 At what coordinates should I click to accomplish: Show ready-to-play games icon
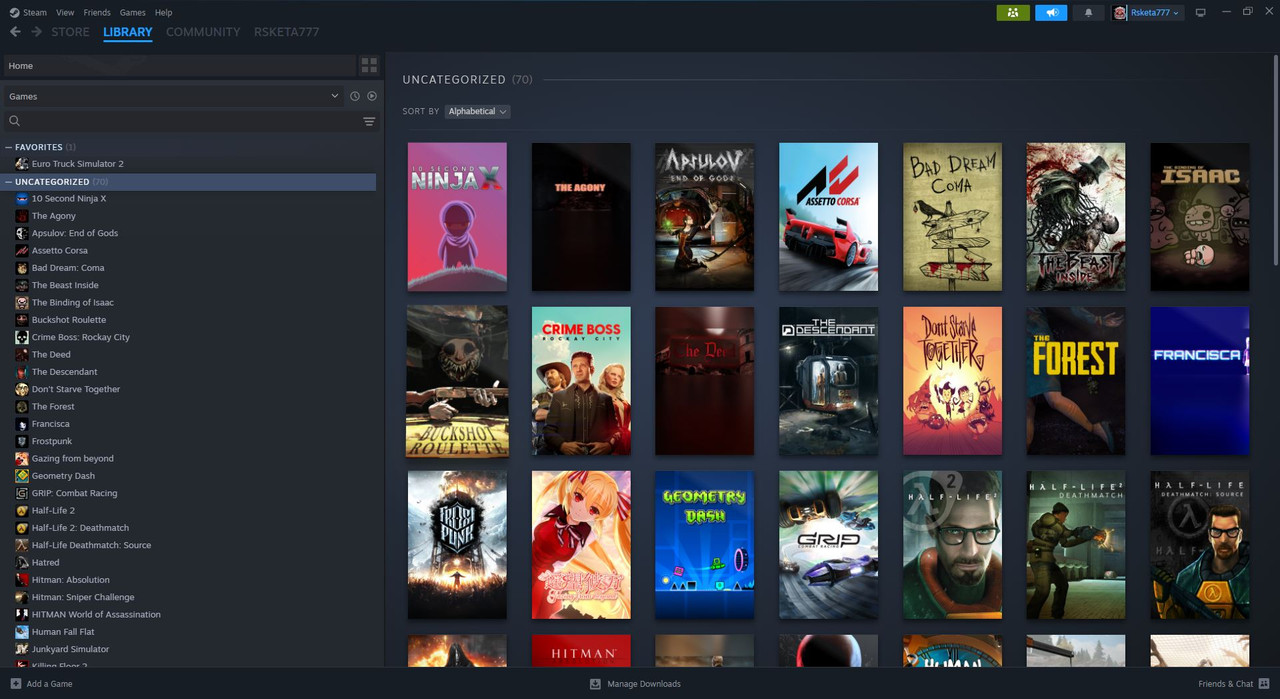tap(372, 96)
